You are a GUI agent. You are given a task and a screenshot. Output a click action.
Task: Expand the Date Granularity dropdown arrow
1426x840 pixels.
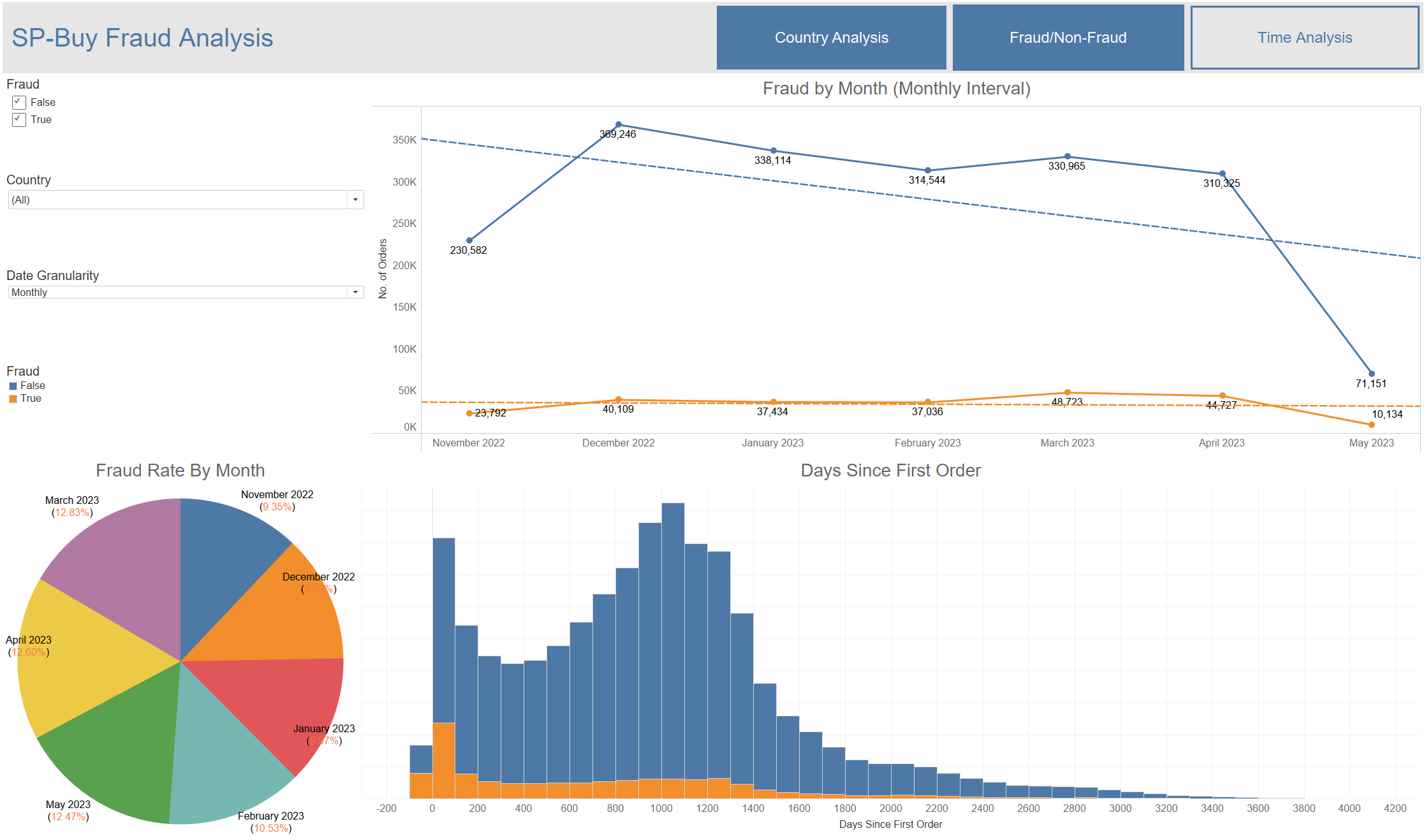coord(355,292)
